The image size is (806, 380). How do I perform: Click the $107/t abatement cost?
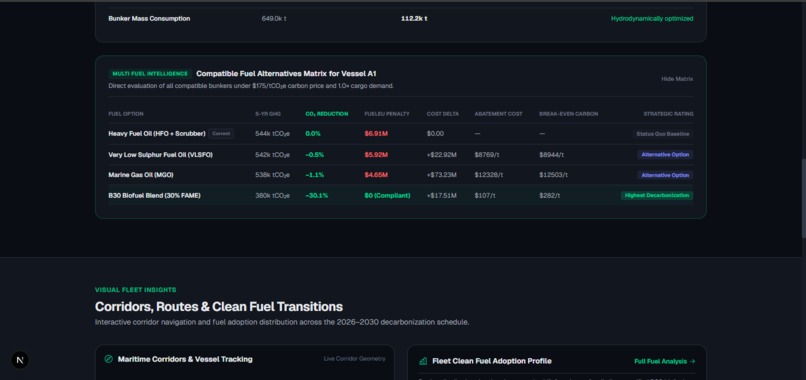click(485, 195)
